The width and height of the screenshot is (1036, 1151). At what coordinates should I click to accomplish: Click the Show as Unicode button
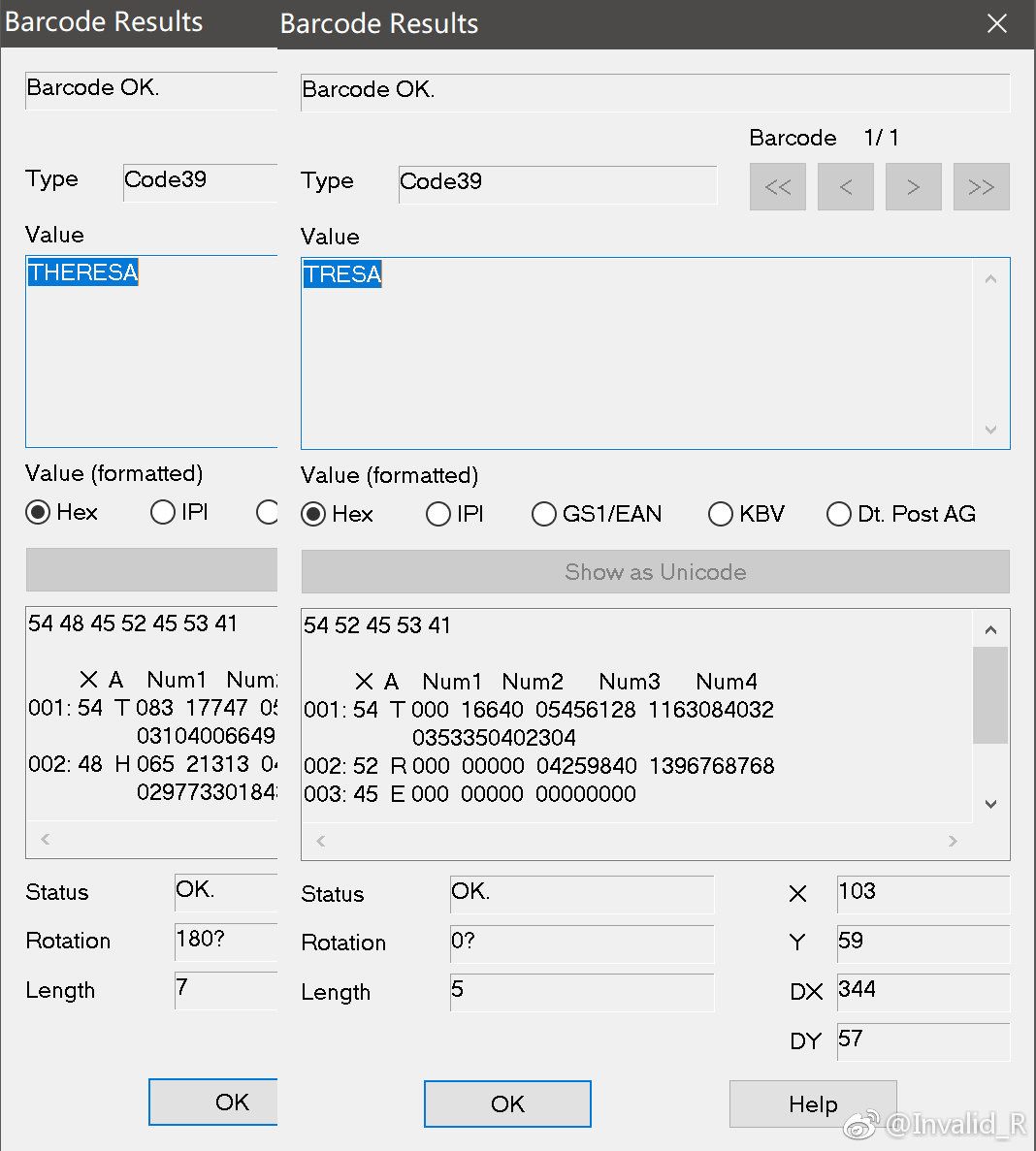coord(655,572)
